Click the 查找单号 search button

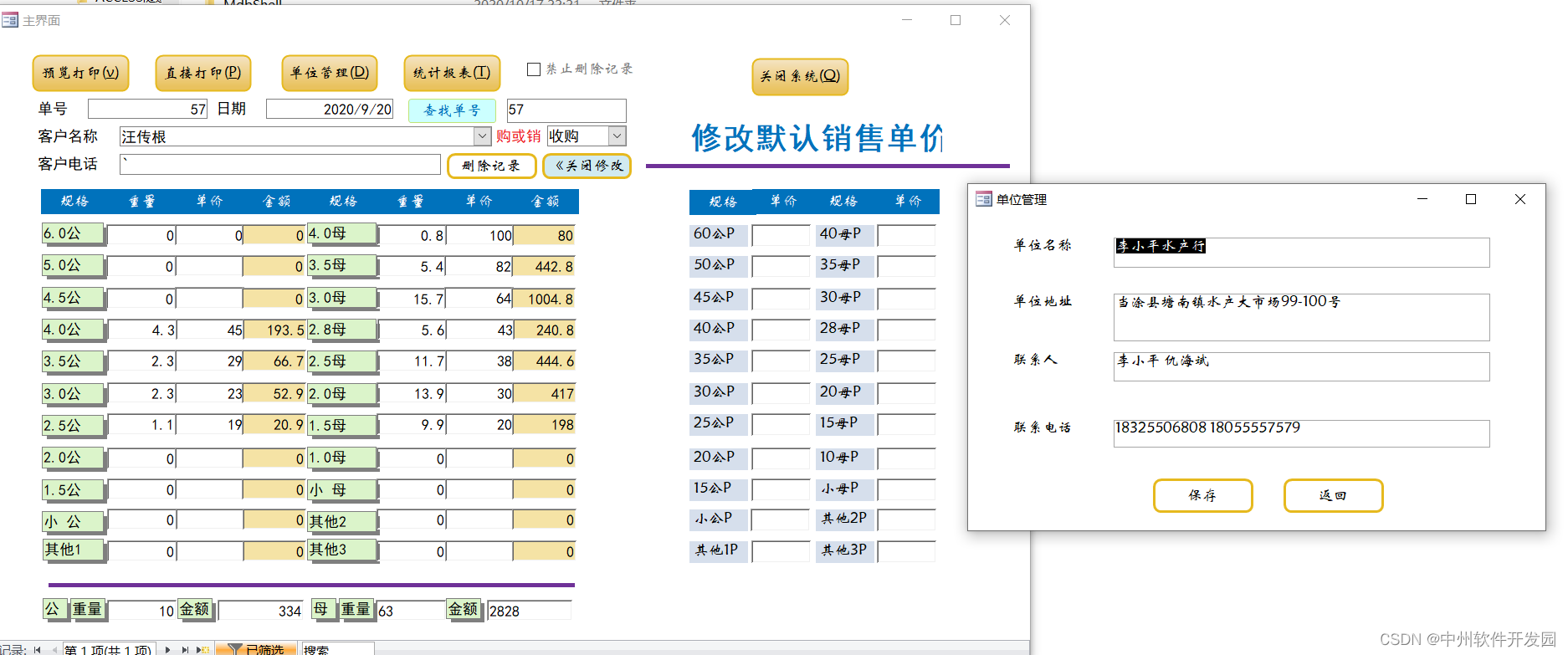coord(452,110)
